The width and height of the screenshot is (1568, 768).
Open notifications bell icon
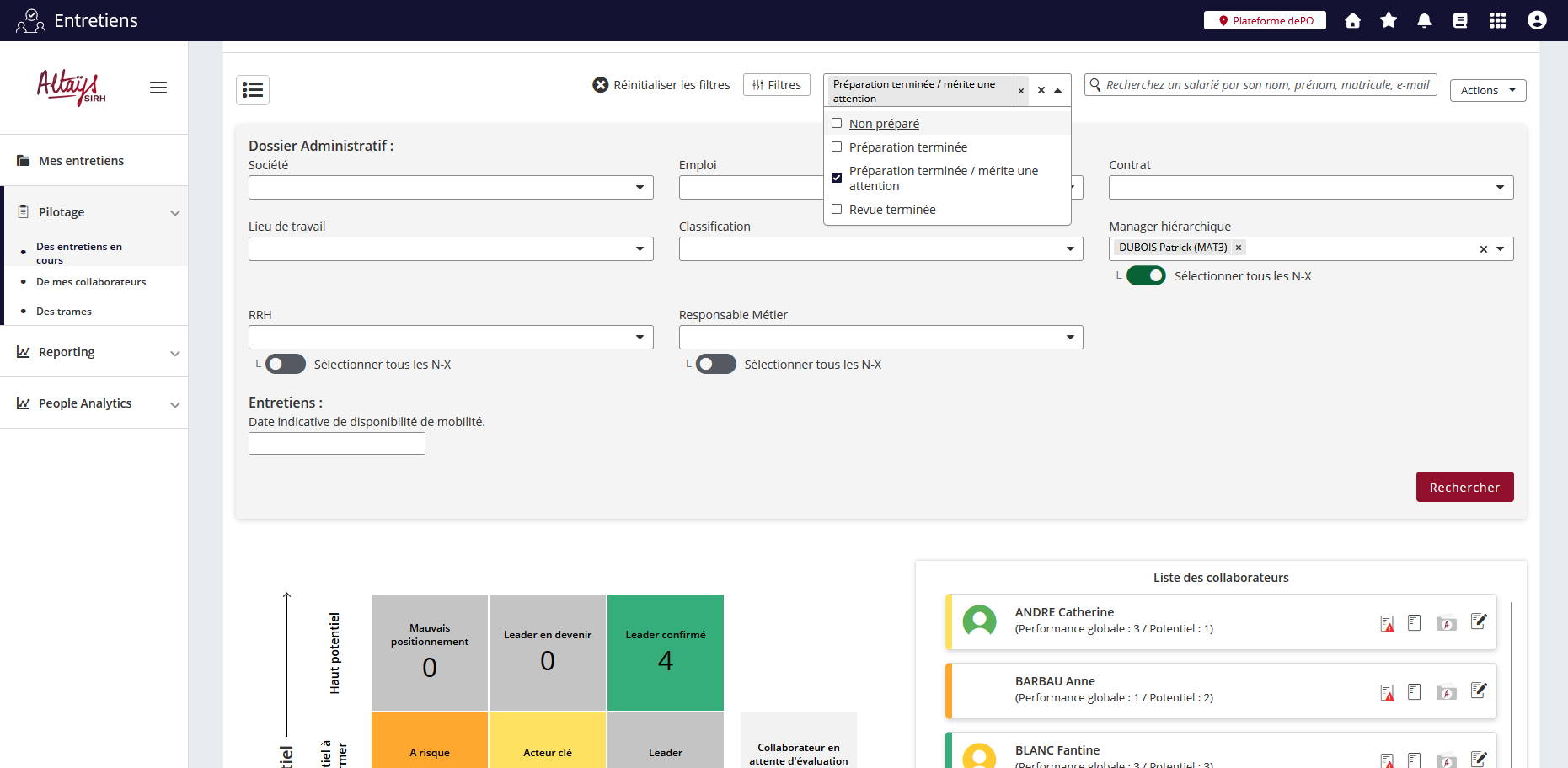(x=1424, y=21)
